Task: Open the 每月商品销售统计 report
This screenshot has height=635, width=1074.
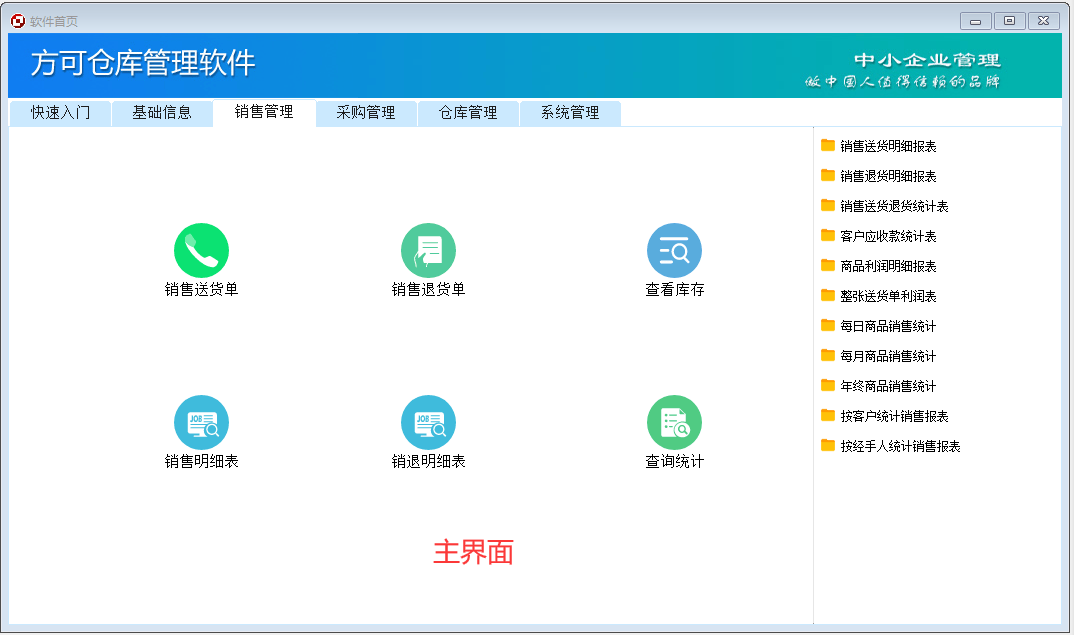Action: click(888, 356)
